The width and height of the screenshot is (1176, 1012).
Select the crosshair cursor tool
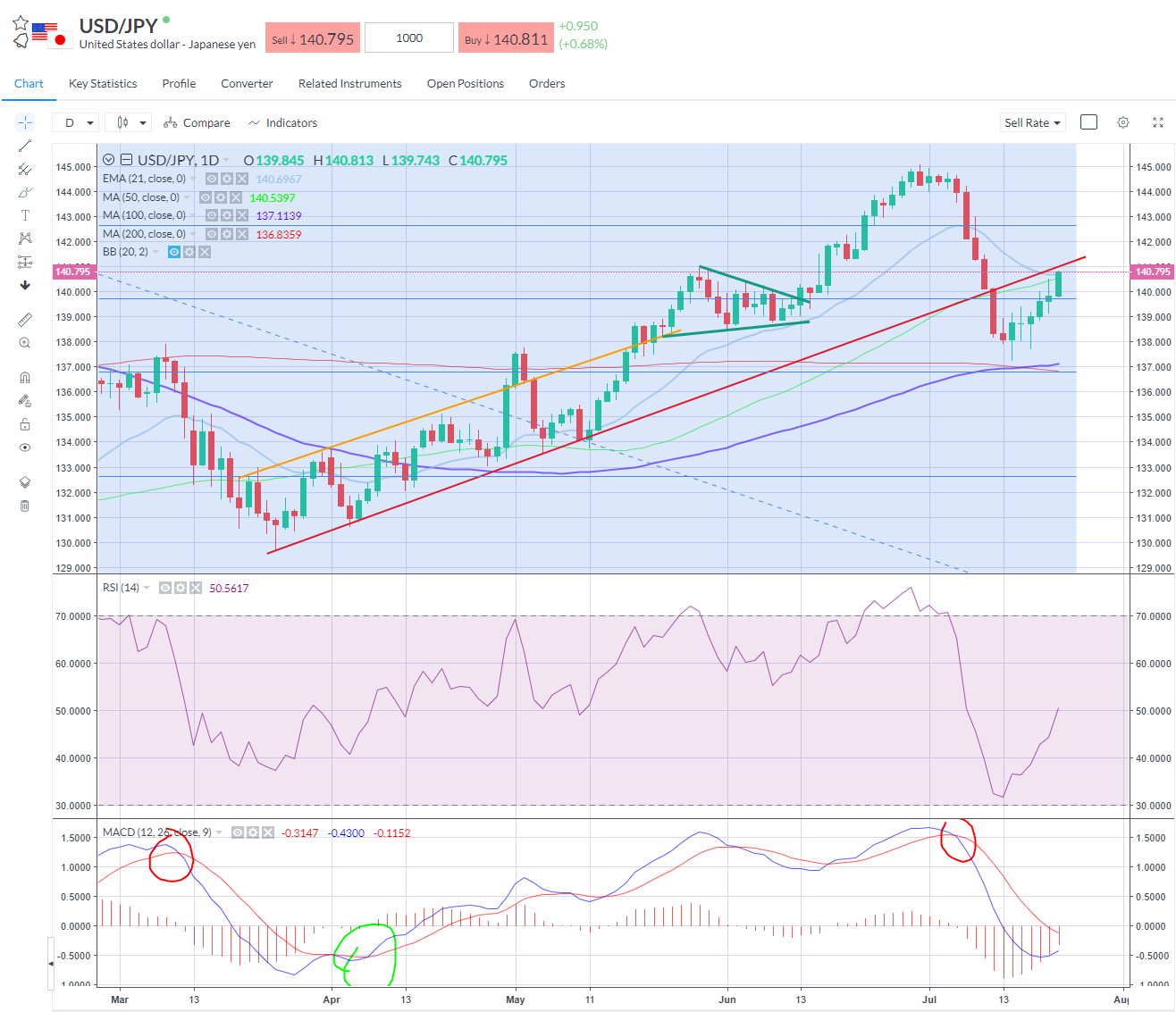pos(25,122)
